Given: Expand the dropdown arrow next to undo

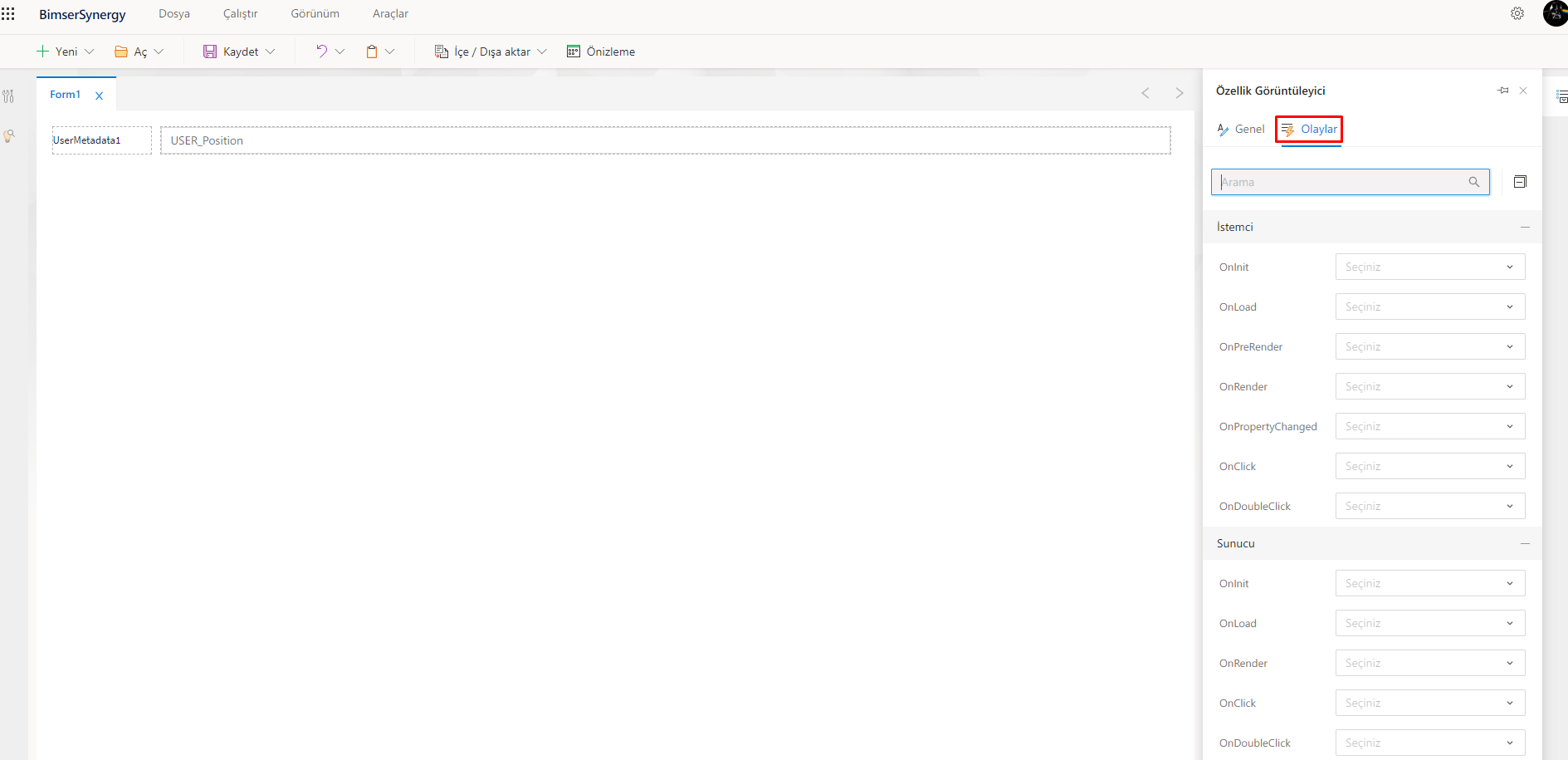Looking at the screenshot, I should pos(339,51).
